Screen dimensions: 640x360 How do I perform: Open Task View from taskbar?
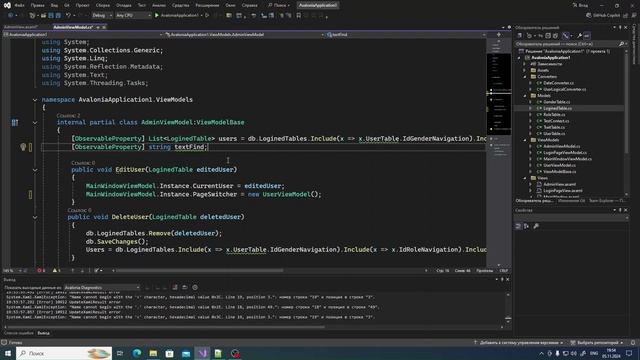pyautogui.click(x=120, y=353)
